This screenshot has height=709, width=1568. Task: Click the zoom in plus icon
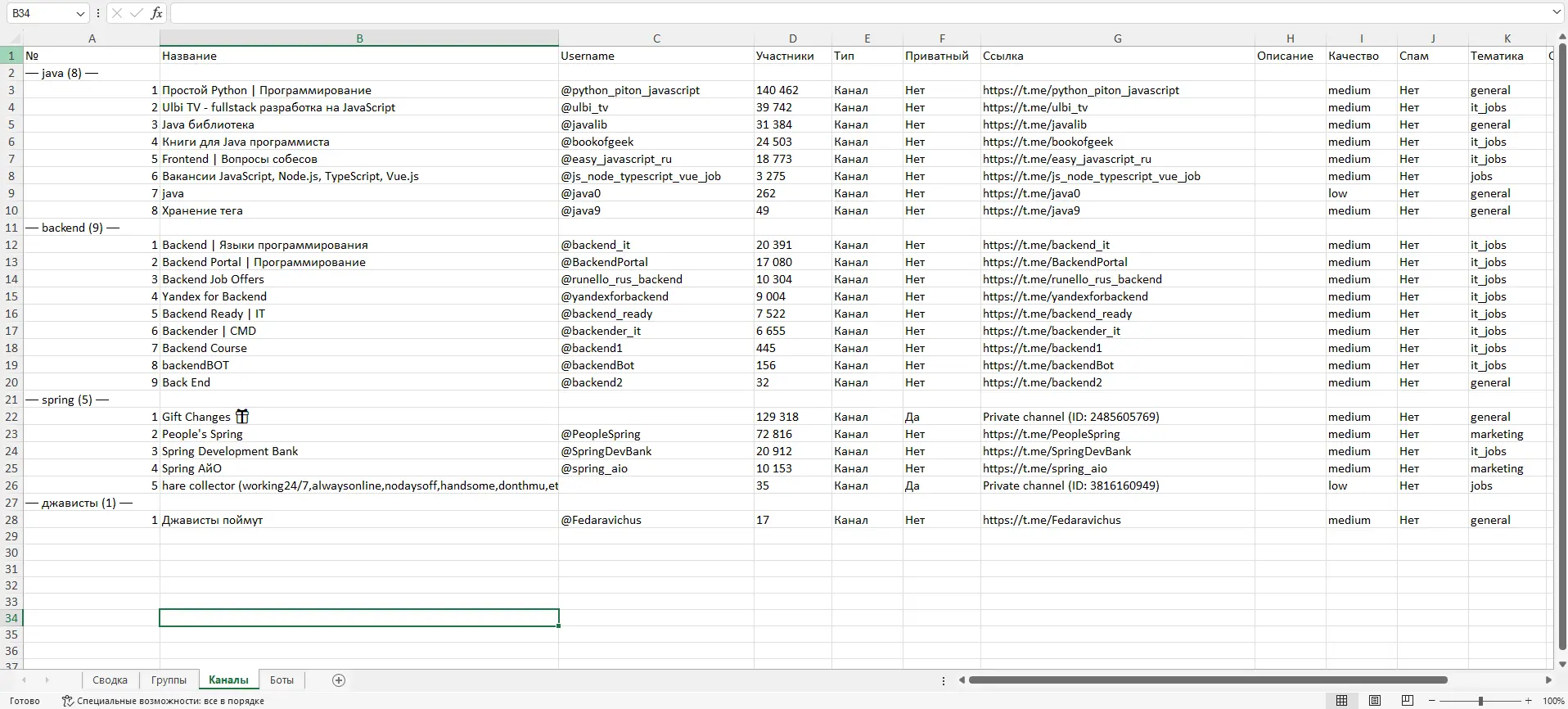(x=1528, y=701)
